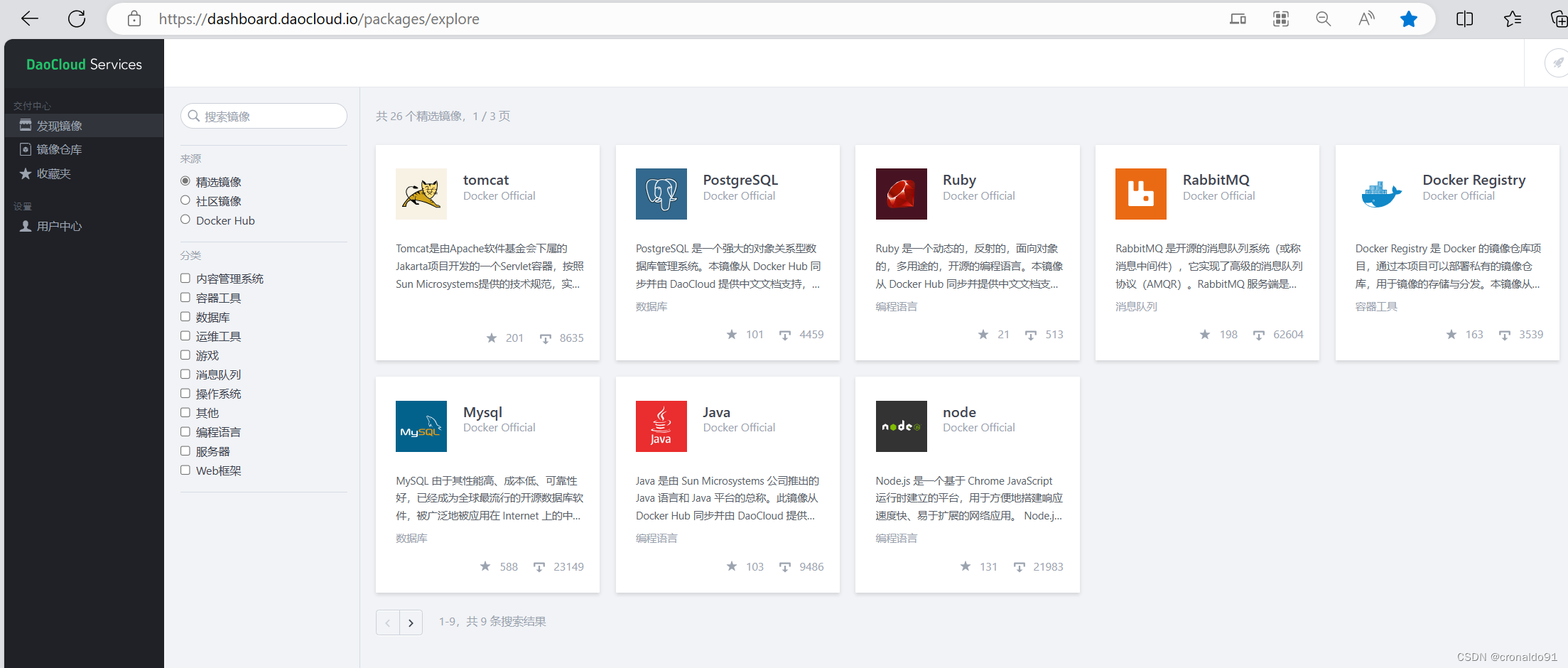Click the tomcat title link
1568x668 pixels.
(485, 180)
